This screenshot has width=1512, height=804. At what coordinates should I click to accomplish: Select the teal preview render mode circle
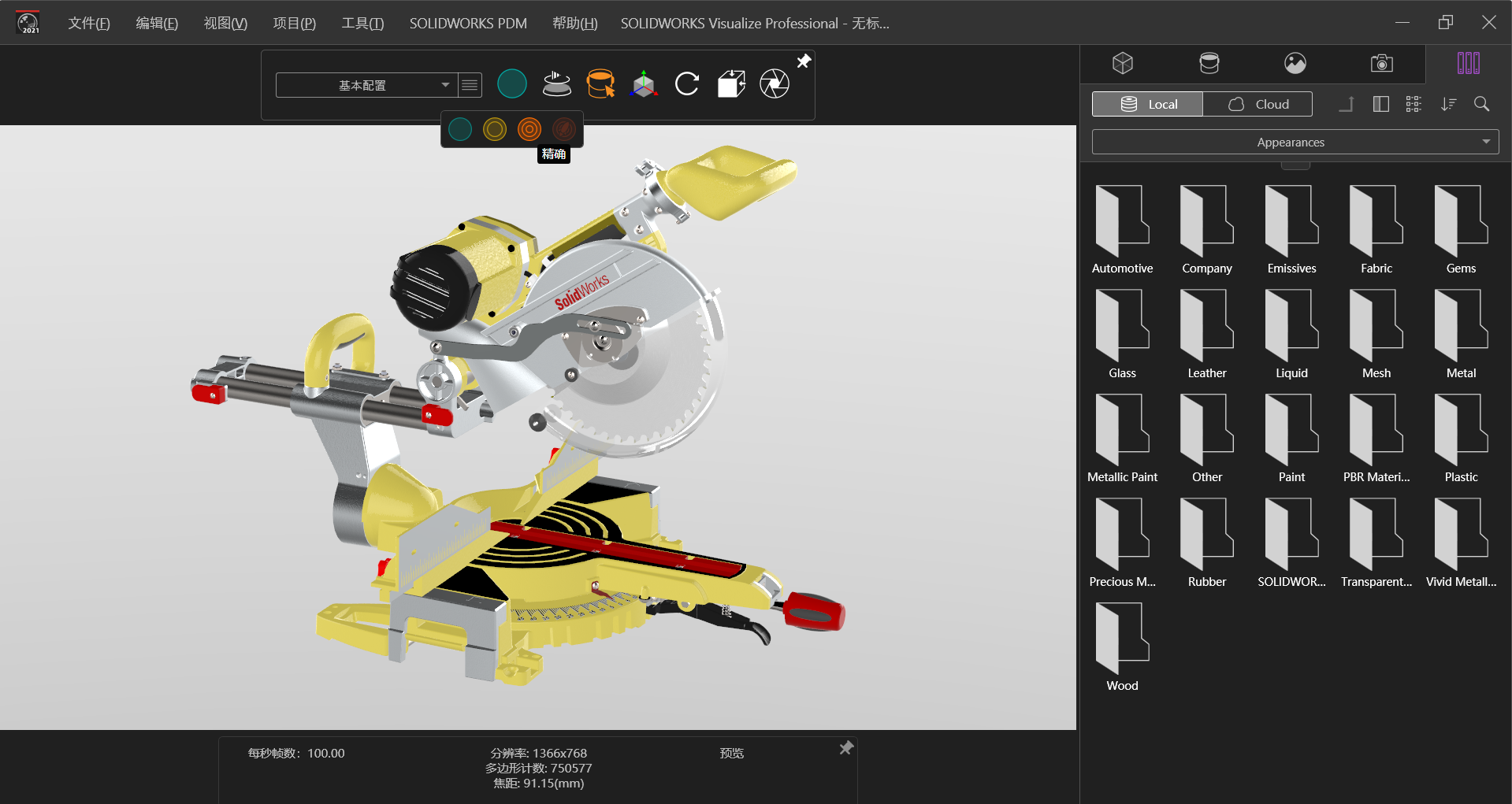460,129
